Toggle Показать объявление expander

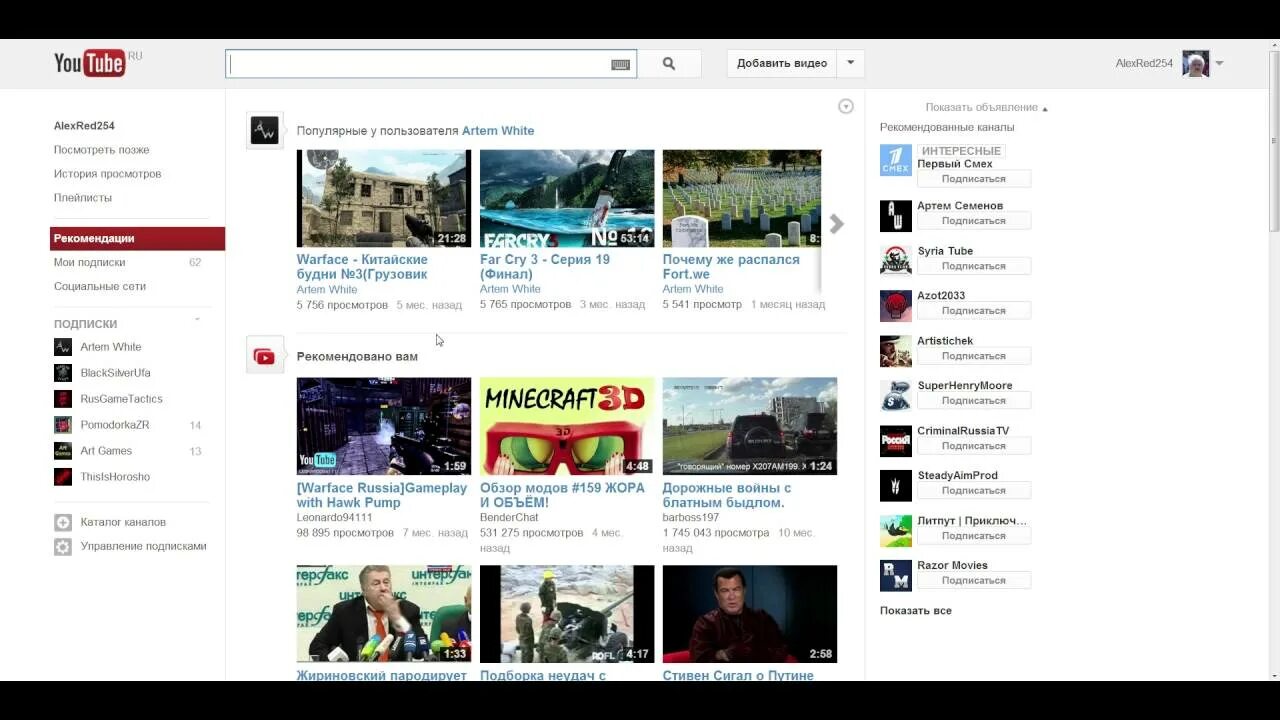point(986,107)
